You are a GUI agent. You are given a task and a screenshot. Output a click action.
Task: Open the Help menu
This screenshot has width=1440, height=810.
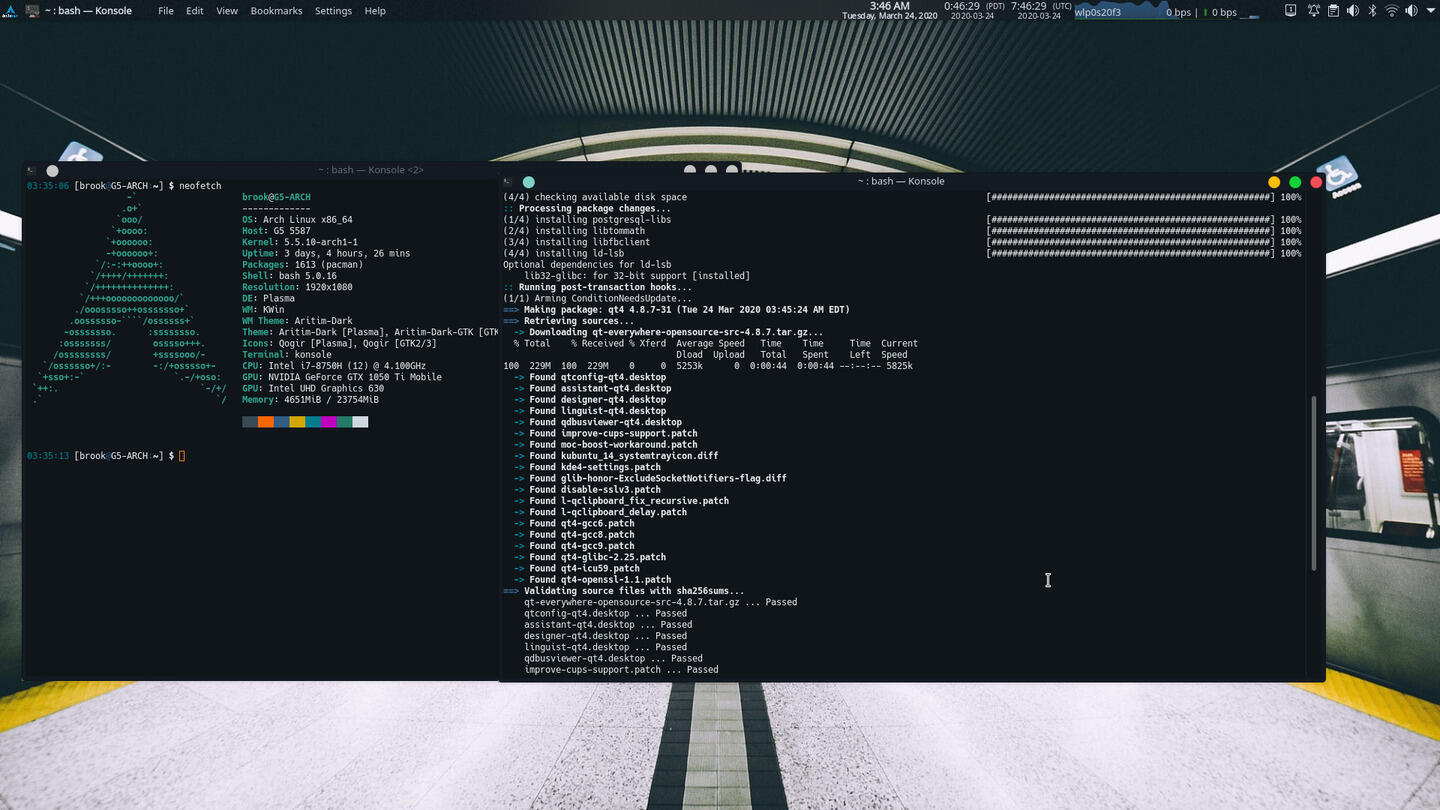375,11
